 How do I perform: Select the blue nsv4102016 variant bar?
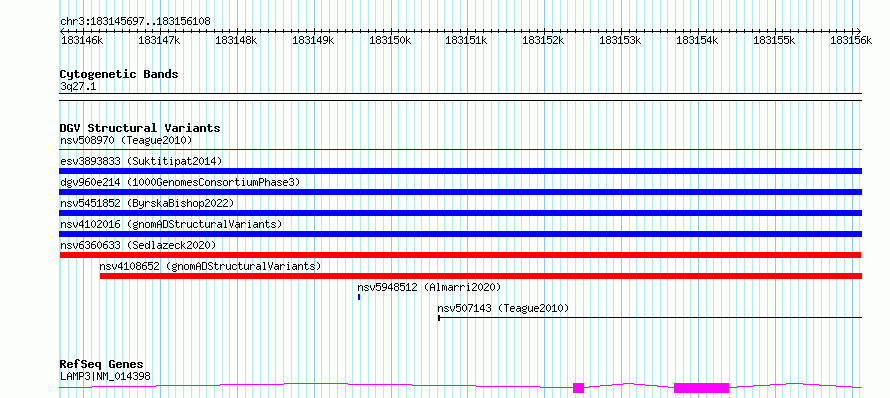pos(461,234)
